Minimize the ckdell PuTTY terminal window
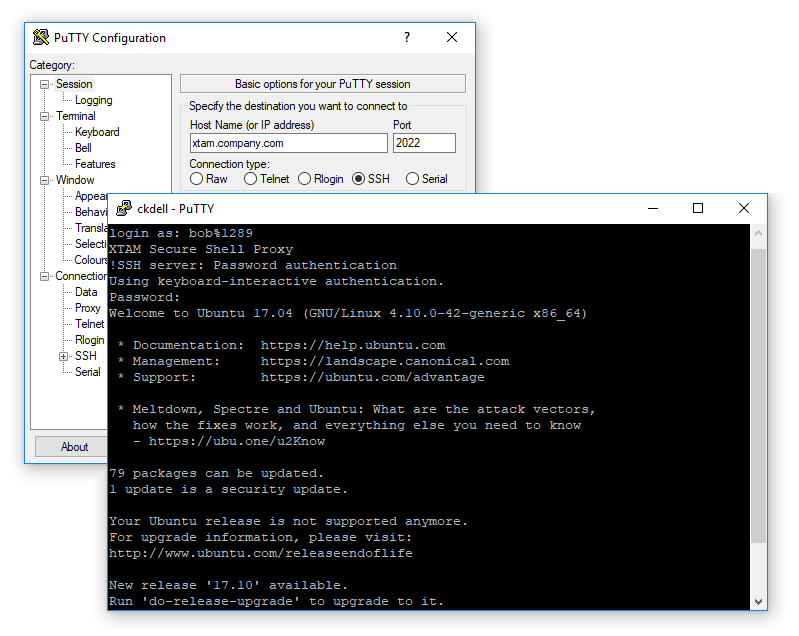 652,208
